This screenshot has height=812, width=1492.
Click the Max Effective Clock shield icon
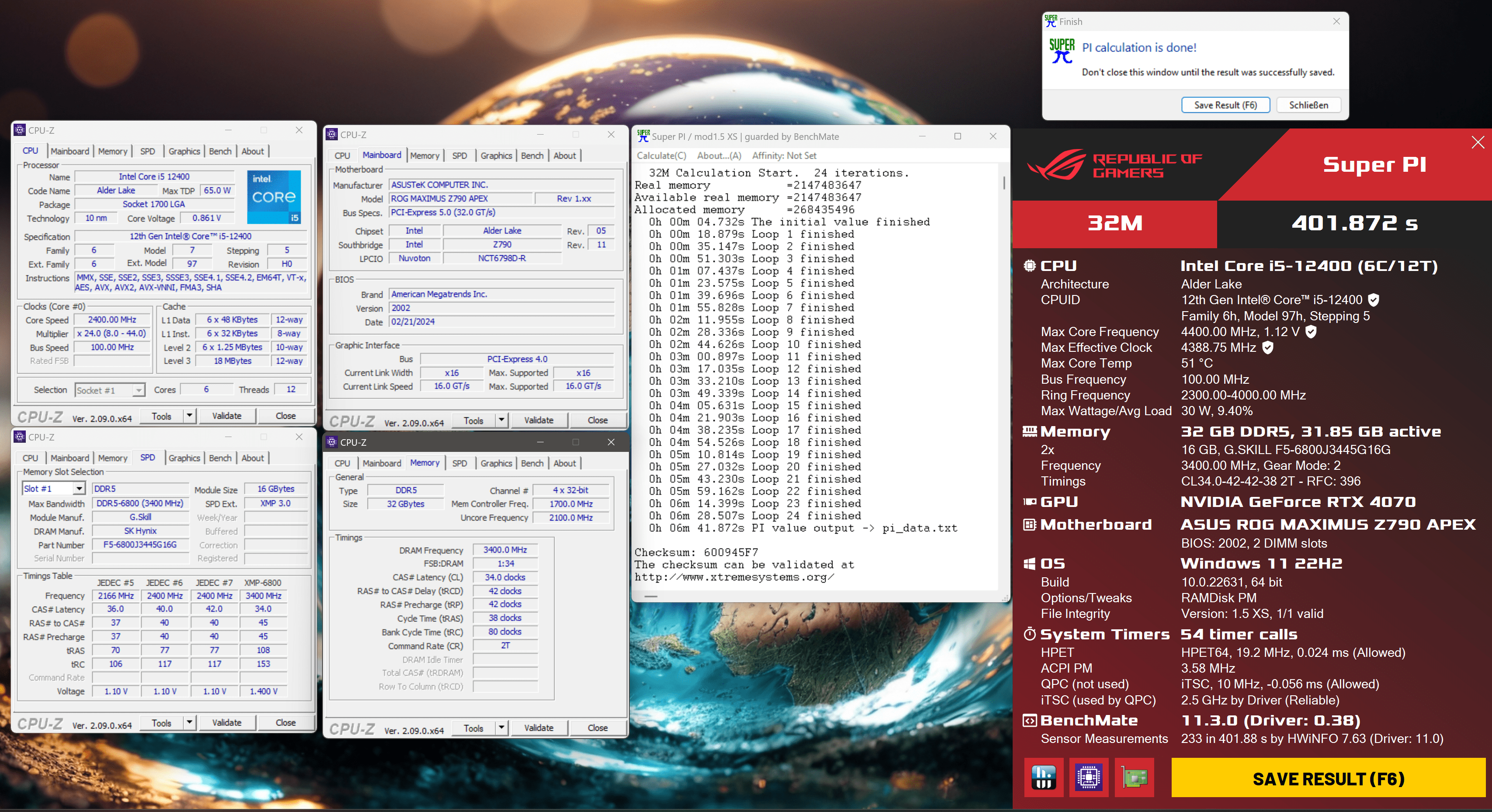click(1268, 347)
